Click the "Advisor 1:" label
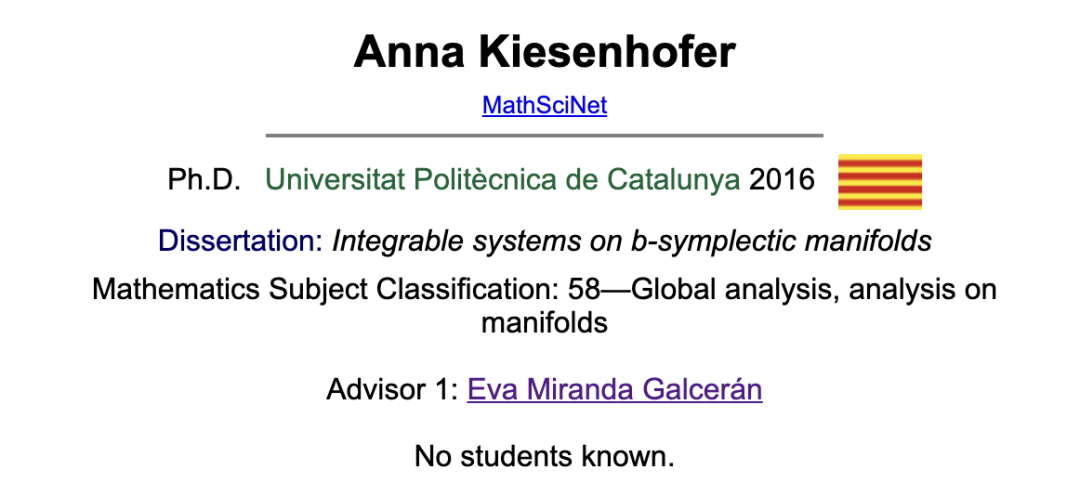 pos(392,389)
